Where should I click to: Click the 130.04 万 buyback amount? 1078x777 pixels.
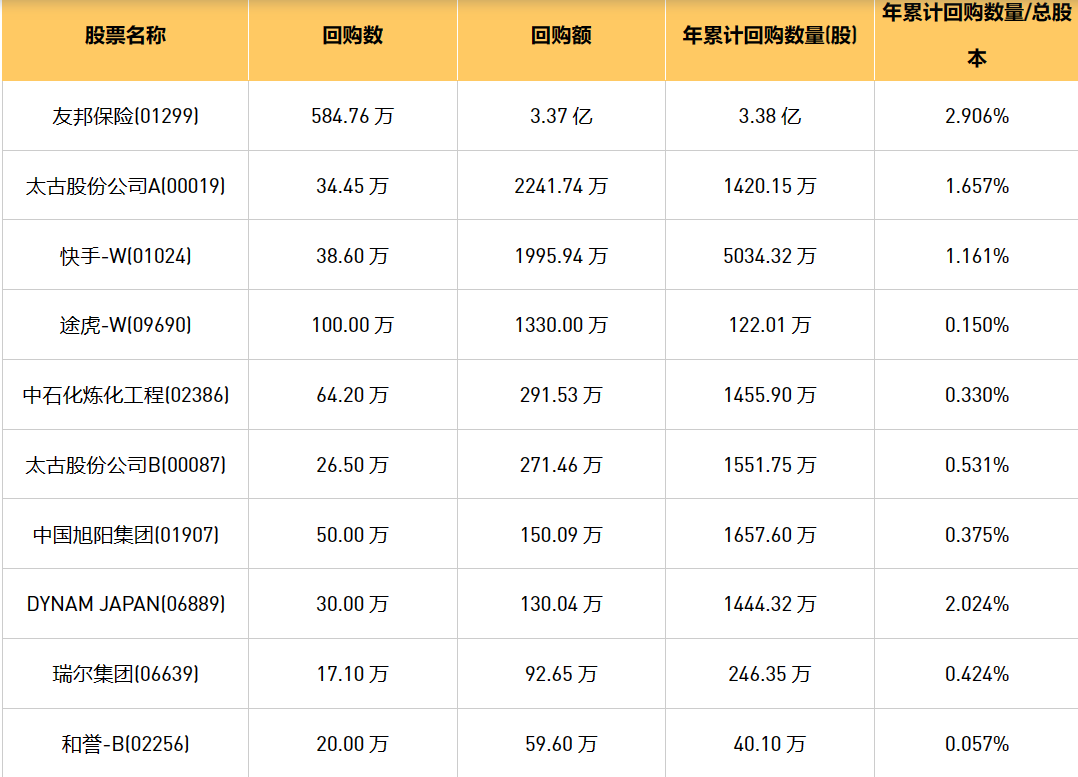[x=561, y=604]
